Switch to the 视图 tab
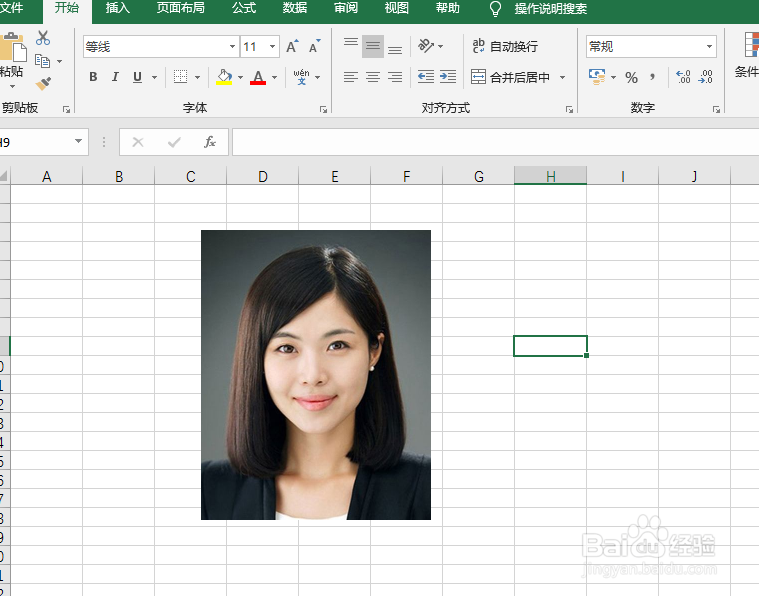Viewport: 759px width, 596px height. coord(396,8)
